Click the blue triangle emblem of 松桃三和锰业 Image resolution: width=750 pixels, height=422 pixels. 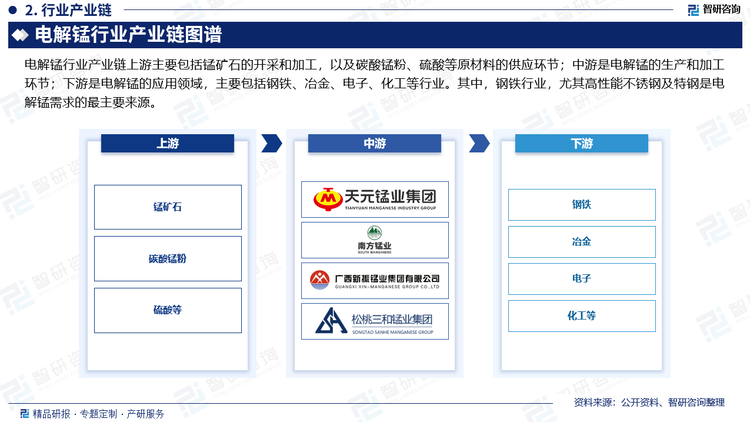point(331,321)
